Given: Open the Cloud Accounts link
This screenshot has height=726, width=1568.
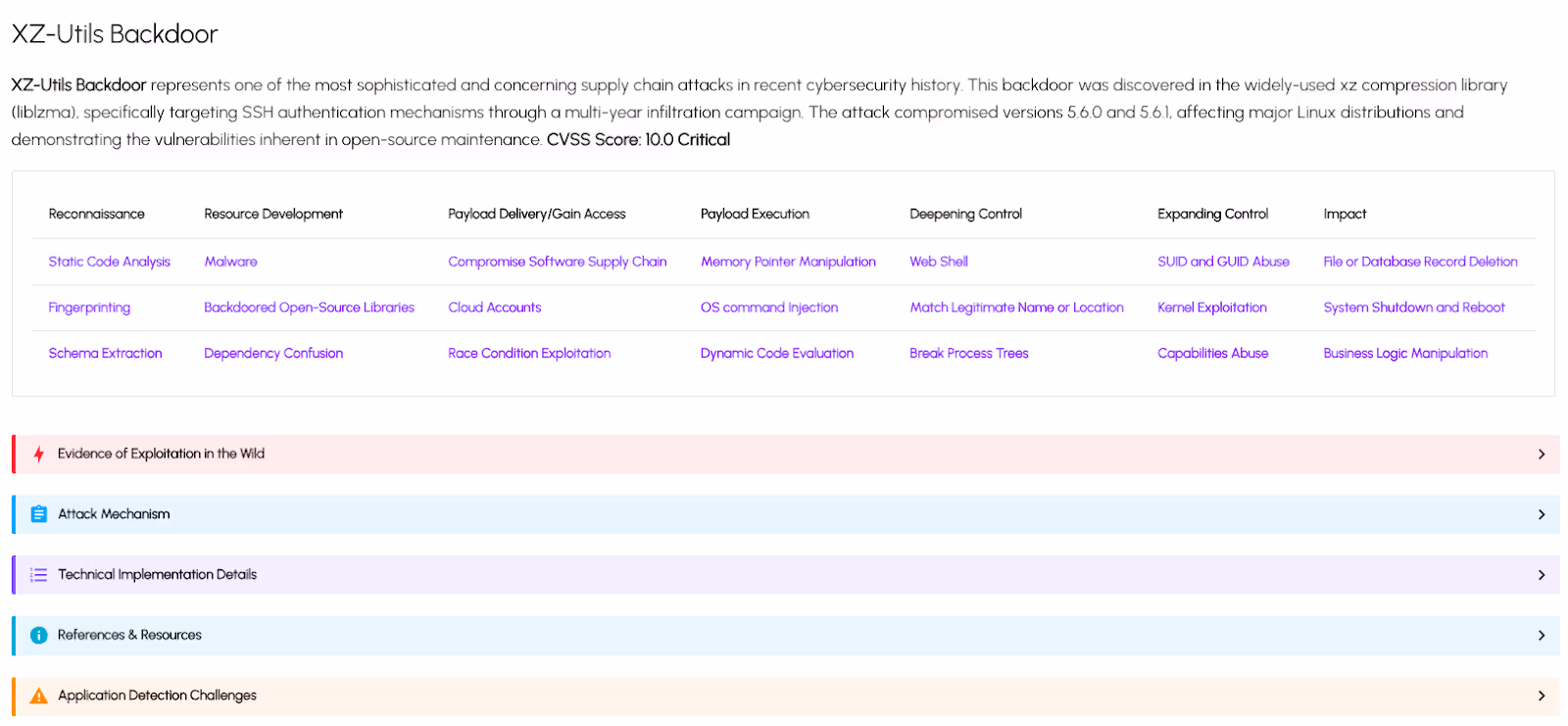Looking at the screenshot, I should [495, 308].
